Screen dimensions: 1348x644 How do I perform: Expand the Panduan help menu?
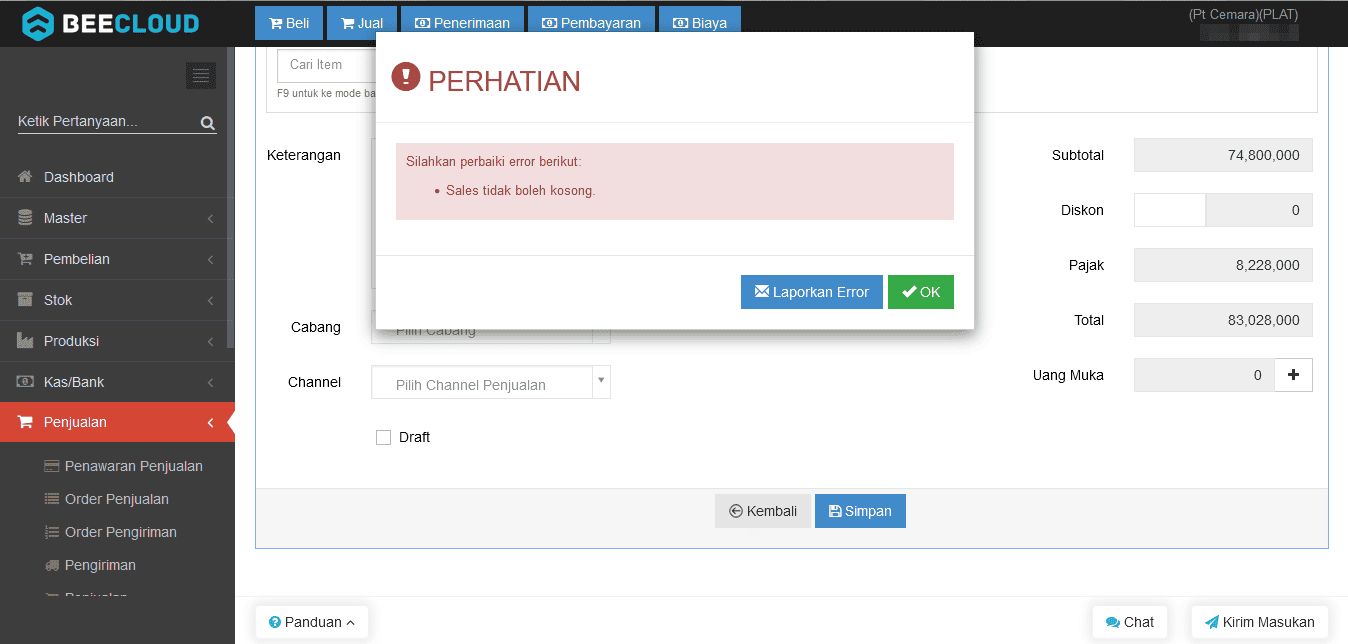(x=312, y=622)
